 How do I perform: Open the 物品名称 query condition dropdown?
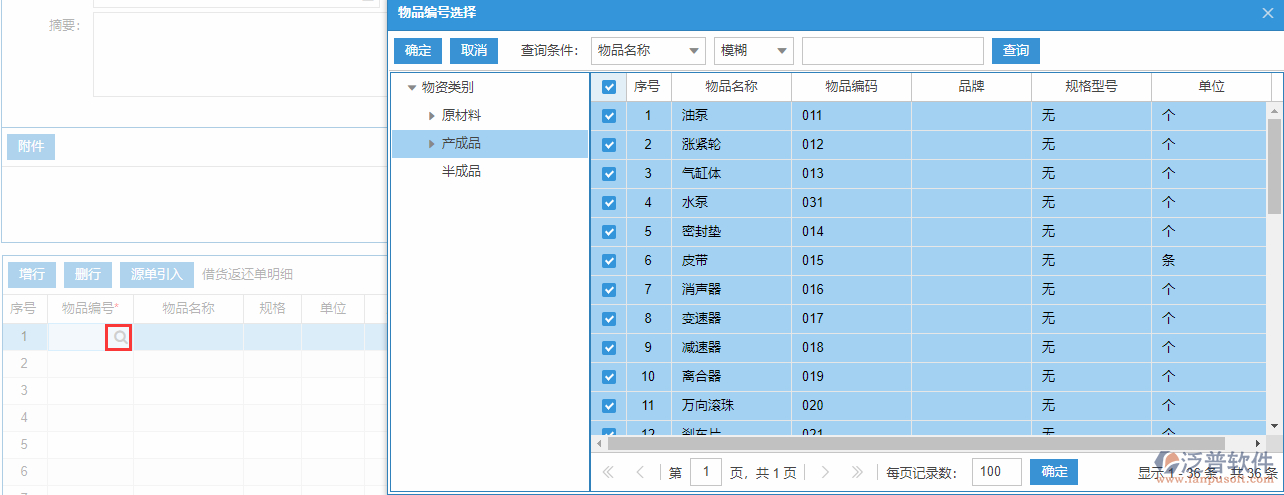tap(648, 51)
